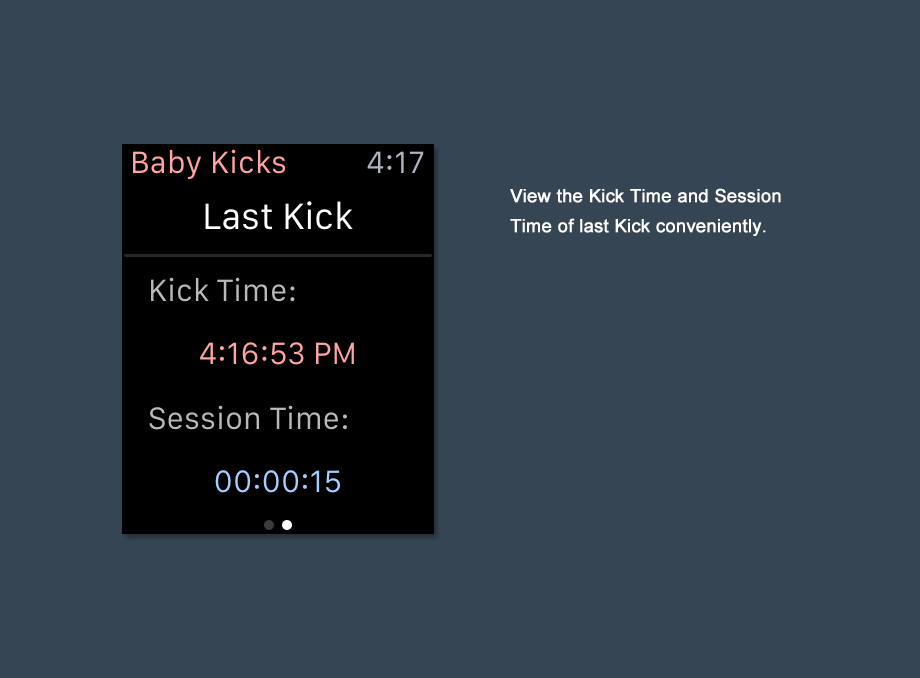Click "Session" ending the description's first line
The image size is (920, 678).
748,196
